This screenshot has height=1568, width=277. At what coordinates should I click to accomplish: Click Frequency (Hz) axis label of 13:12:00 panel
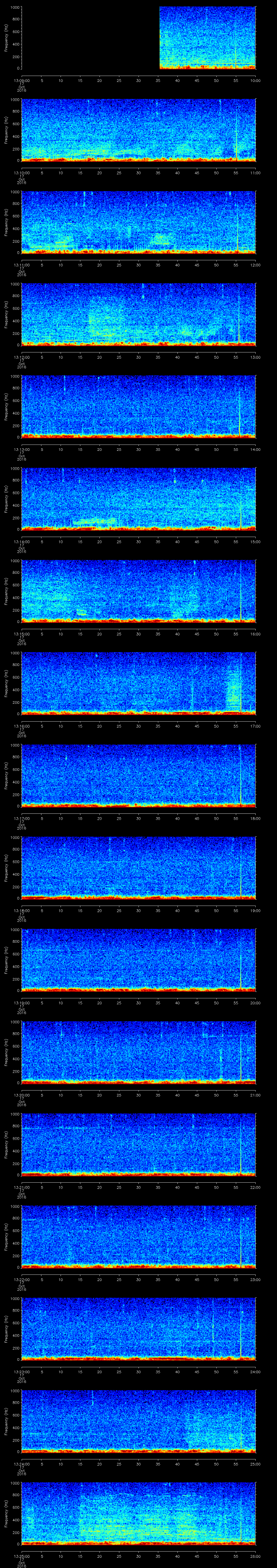pyautogui.click(x=6, y=315)
